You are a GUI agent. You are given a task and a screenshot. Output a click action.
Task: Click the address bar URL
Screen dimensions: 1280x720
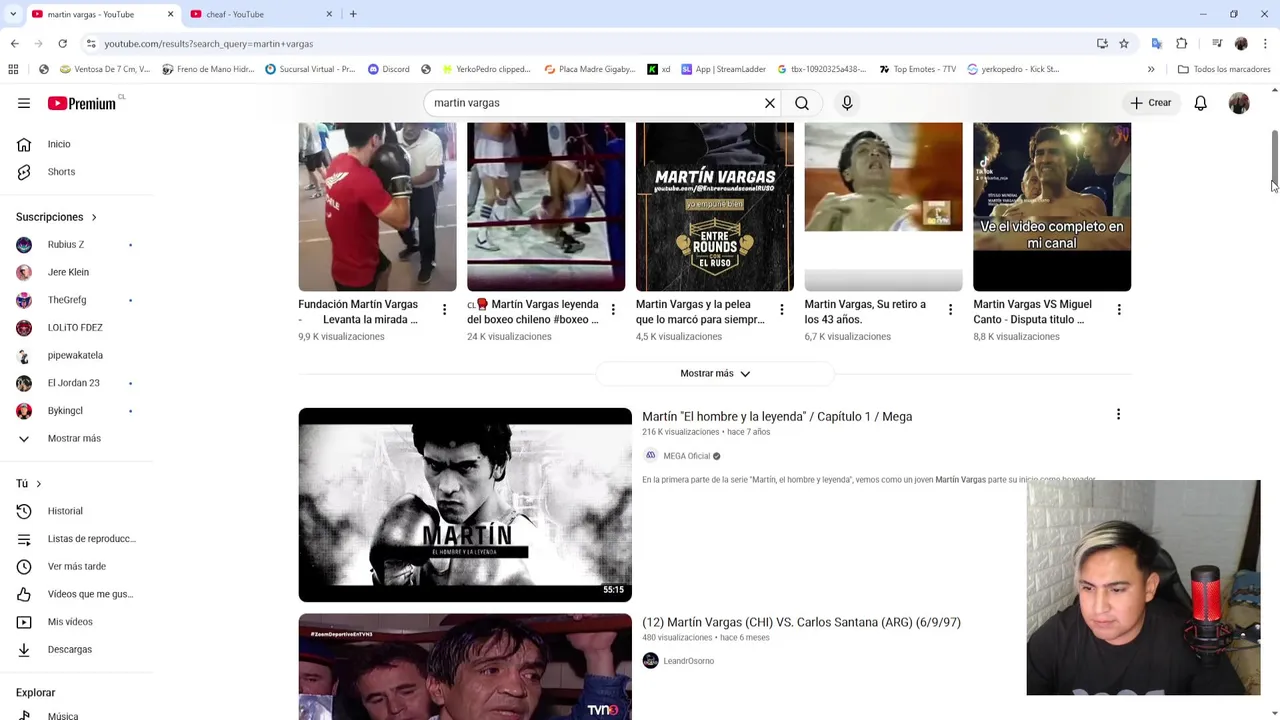click(x=208, y=44)
